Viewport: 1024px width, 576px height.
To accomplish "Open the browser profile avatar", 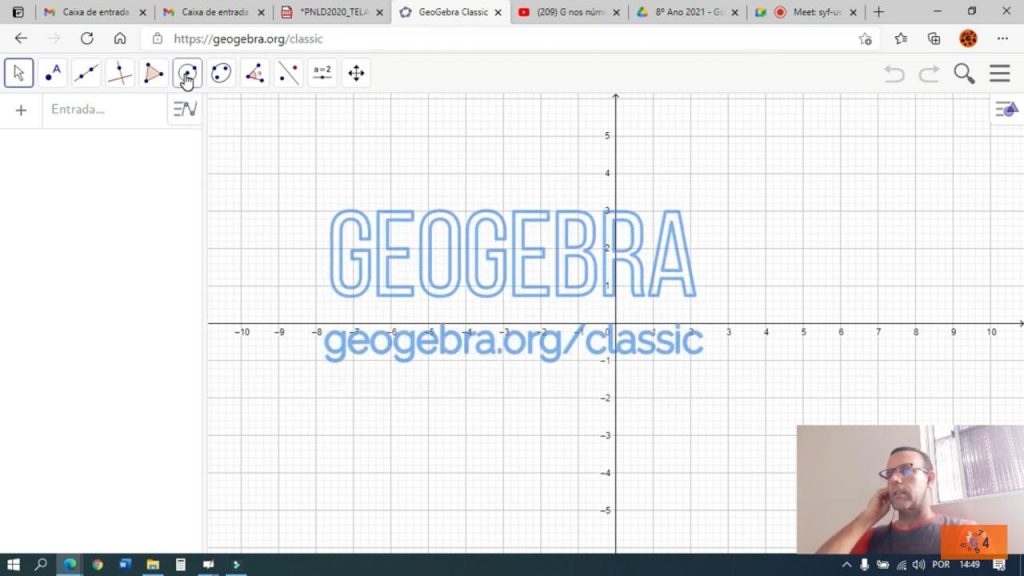I will 968,39.
